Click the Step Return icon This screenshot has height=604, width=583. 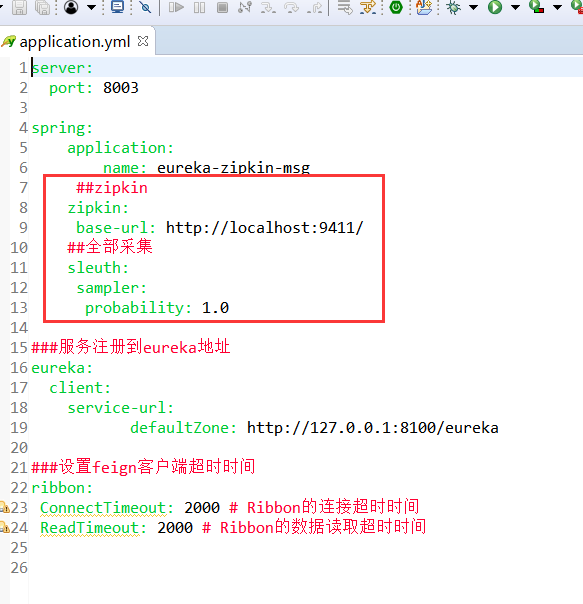coord(315,7)
